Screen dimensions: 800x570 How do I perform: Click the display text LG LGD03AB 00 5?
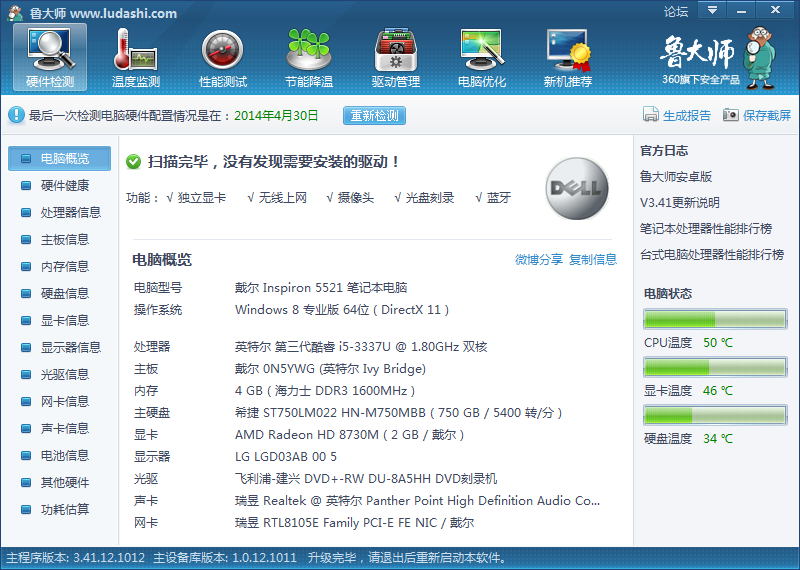[x=286, y=457]
